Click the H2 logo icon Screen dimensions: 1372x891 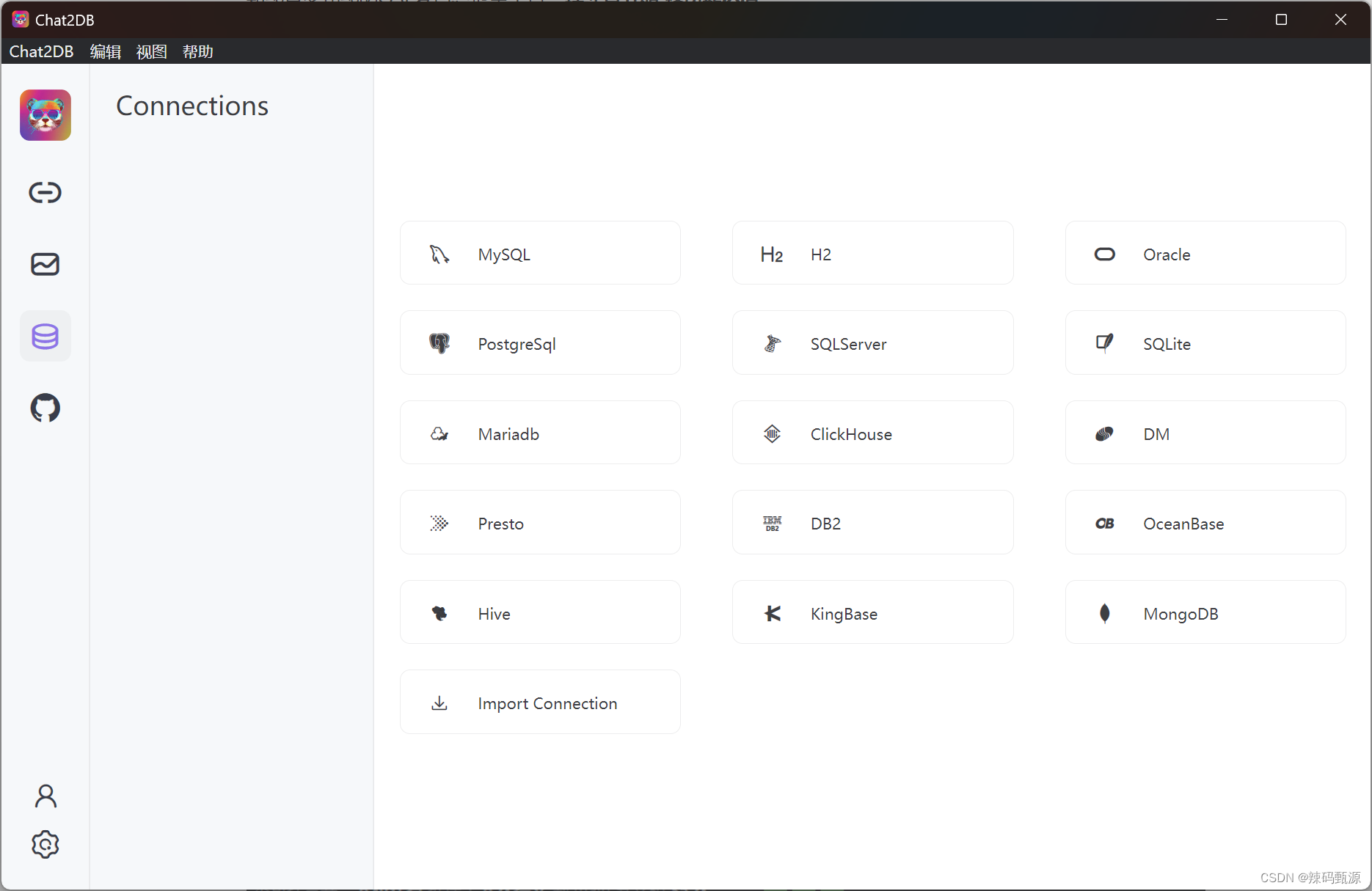[x=772, y=254]
